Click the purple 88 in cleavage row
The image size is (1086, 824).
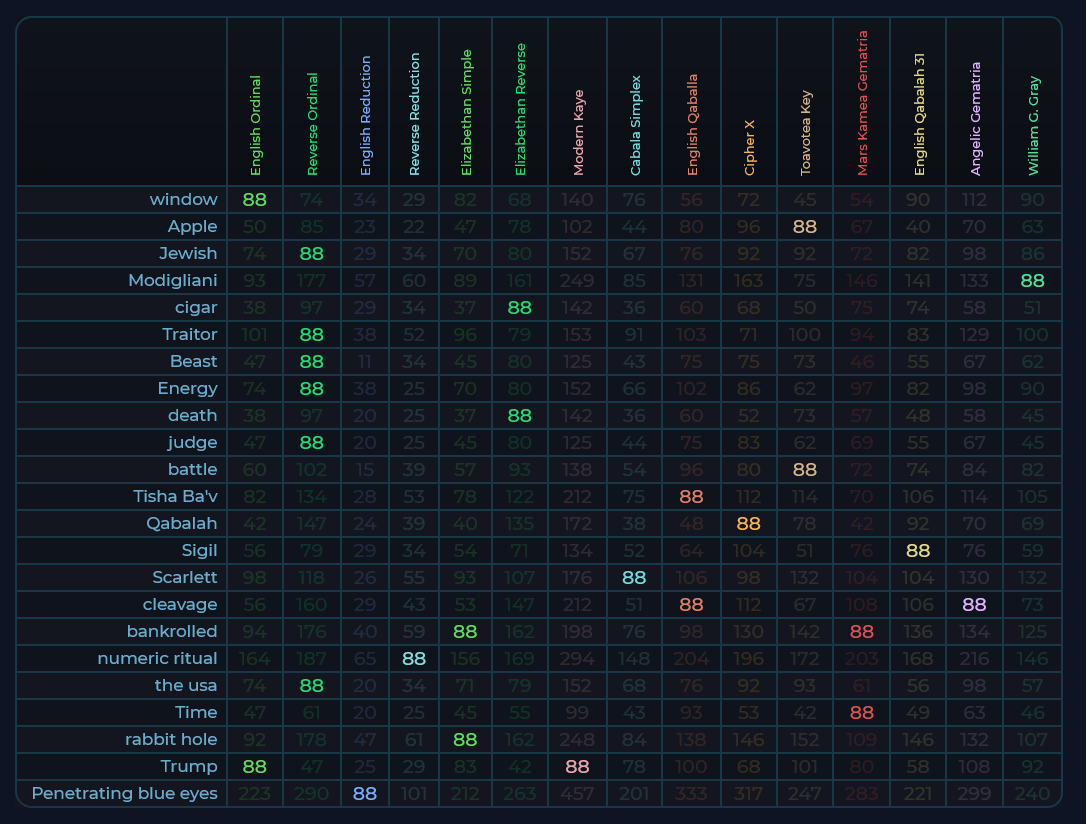974,605
